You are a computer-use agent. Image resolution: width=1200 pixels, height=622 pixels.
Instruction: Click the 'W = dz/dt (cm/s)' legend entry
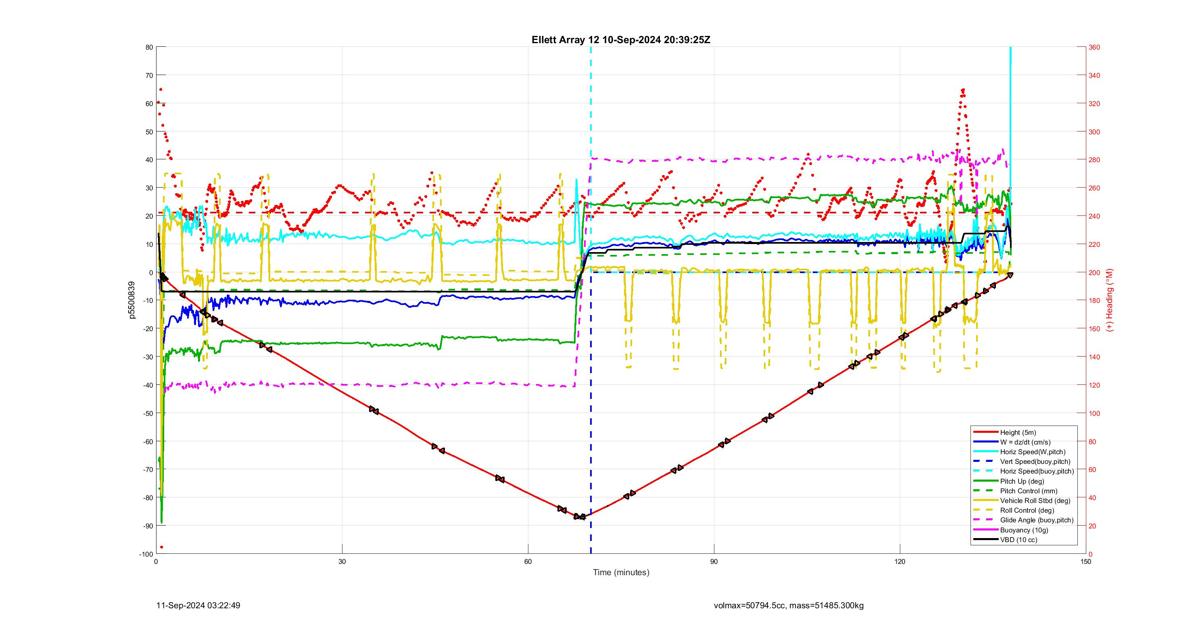(1025, 442)
